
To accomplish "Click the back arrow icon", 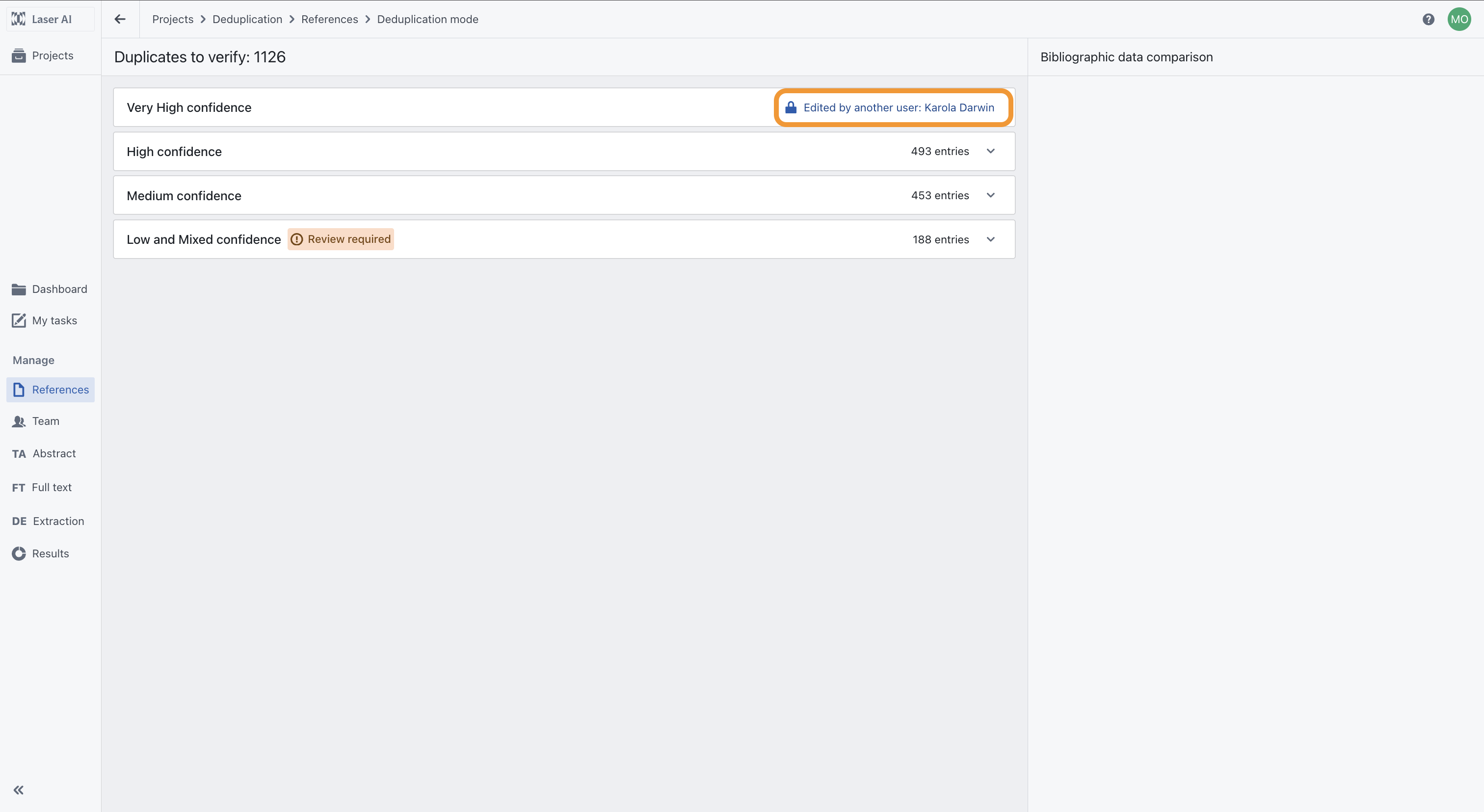I will tap(120, 19).
